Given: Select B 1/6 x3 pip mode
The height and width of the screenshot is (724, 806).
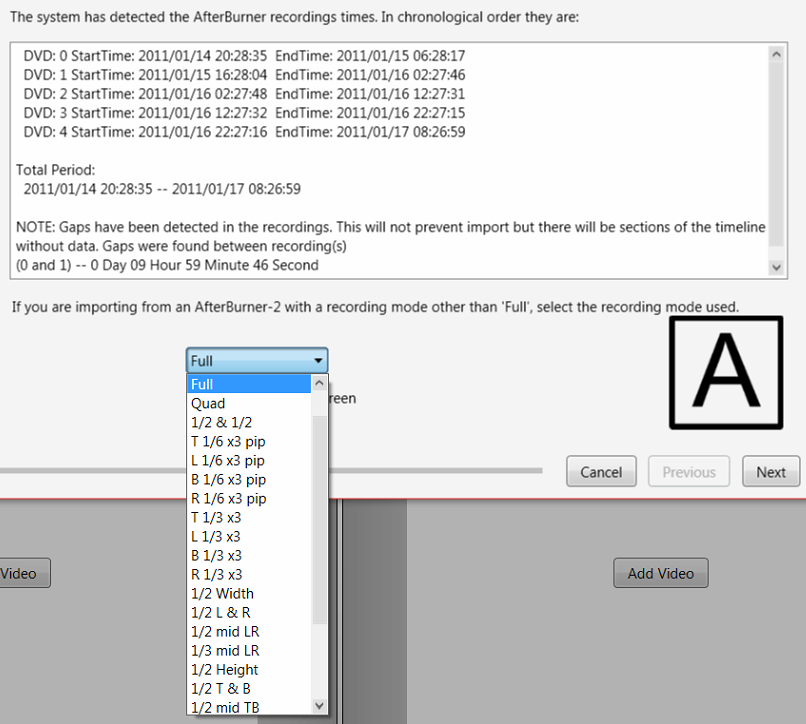Looking at the screenshot, I should tap(249, 479).
